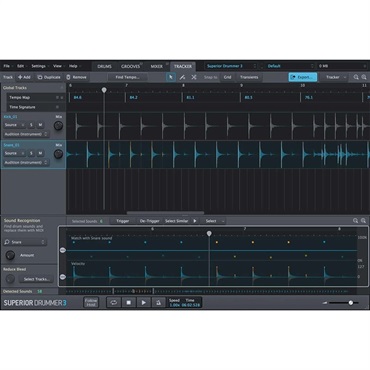The height and width of the screenshot is (370, 370).
Task: Click the right Tempo Map row icon
Action: (62, 97)
